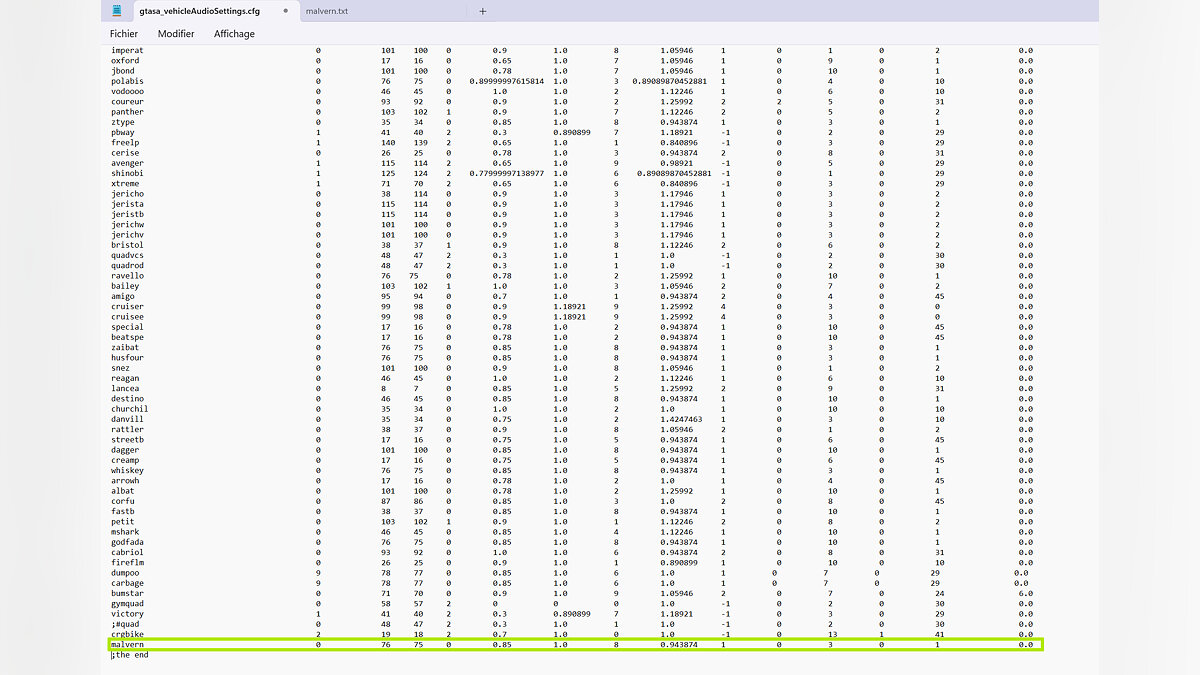Screen dimensions: 1200x675
Task: Click the 'crgbike' vehicle name
Action: click(x=127, y=634)
